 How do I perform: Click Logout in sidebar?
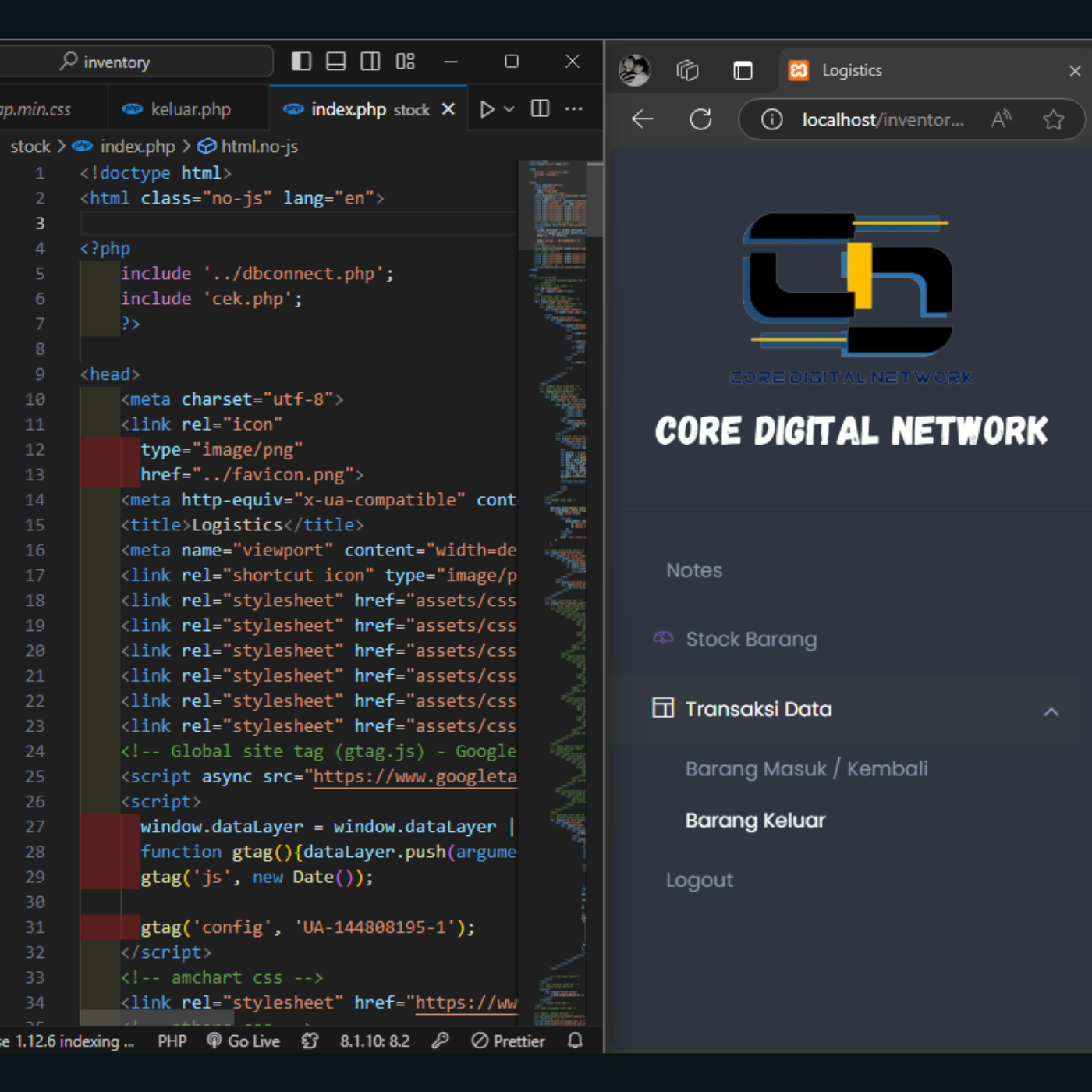(x=700, y=880)
